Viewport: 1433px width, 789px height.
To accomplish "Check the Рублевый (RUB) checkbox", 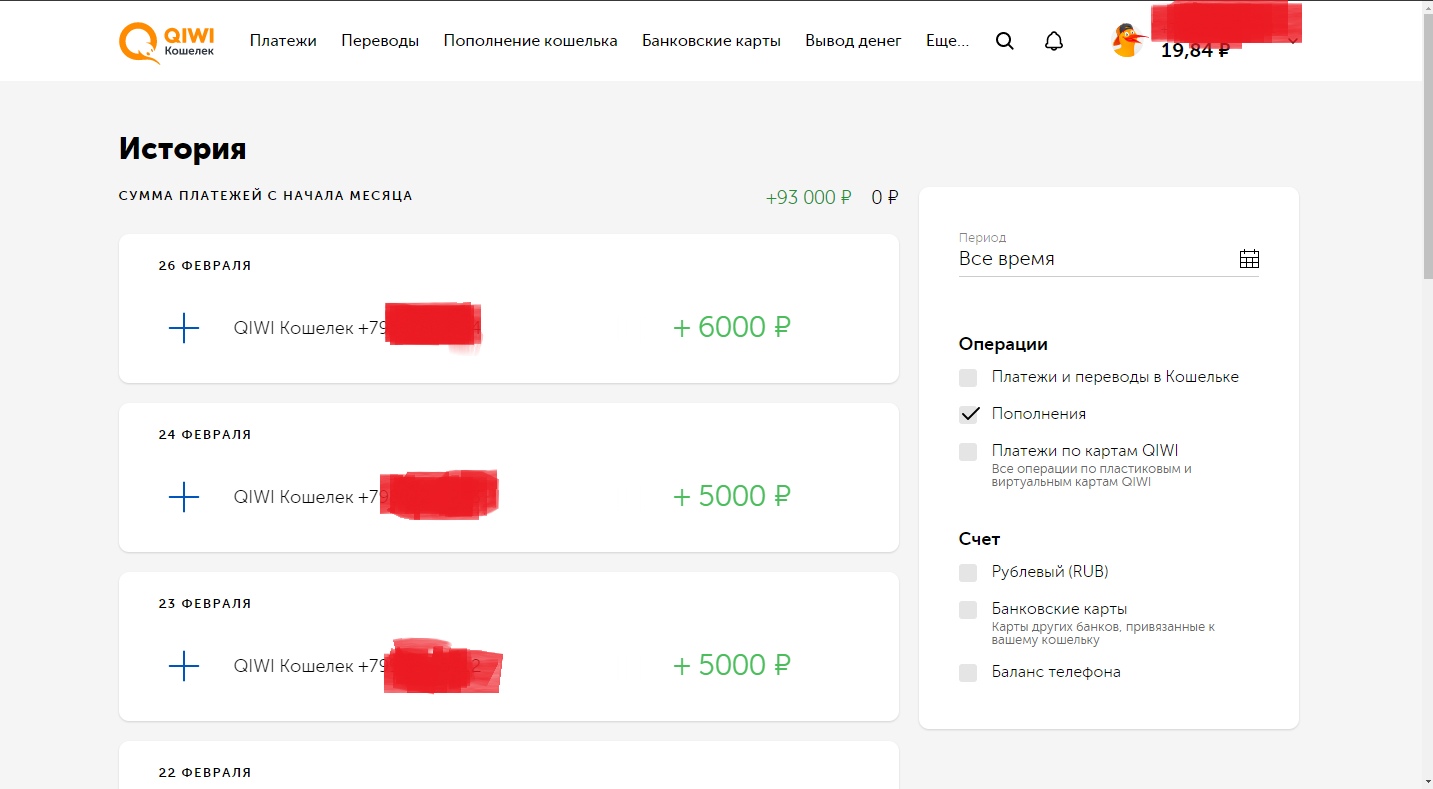I will [x=968, y=573].
